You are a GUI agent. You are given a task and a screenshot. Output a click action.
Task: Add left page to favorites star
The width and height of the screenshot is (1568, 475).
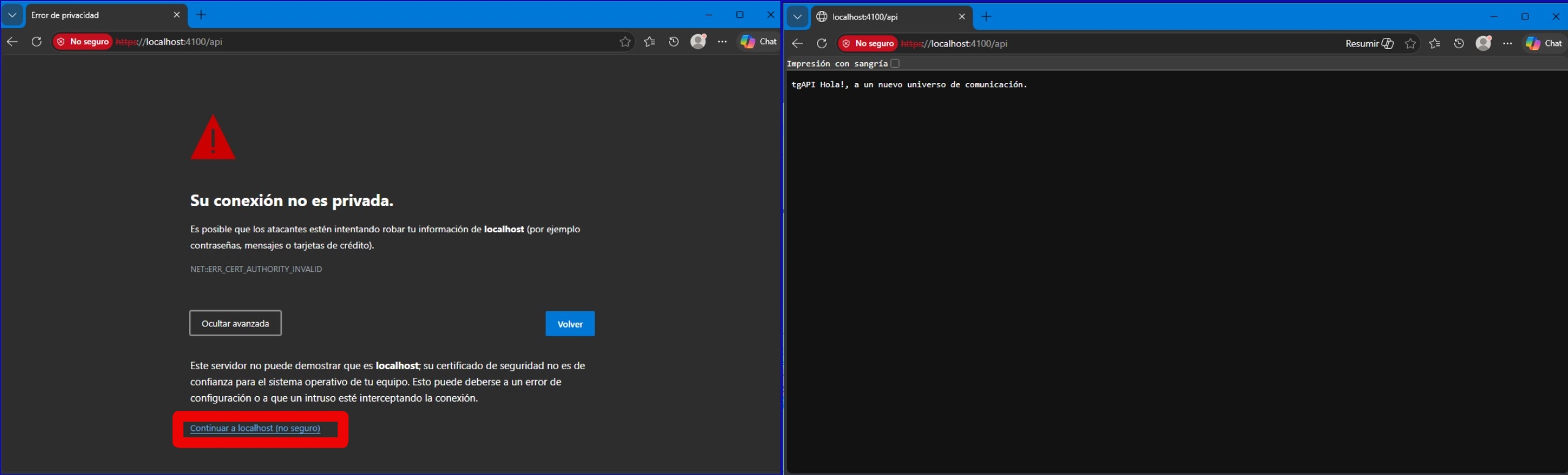(x=625, y=42)
